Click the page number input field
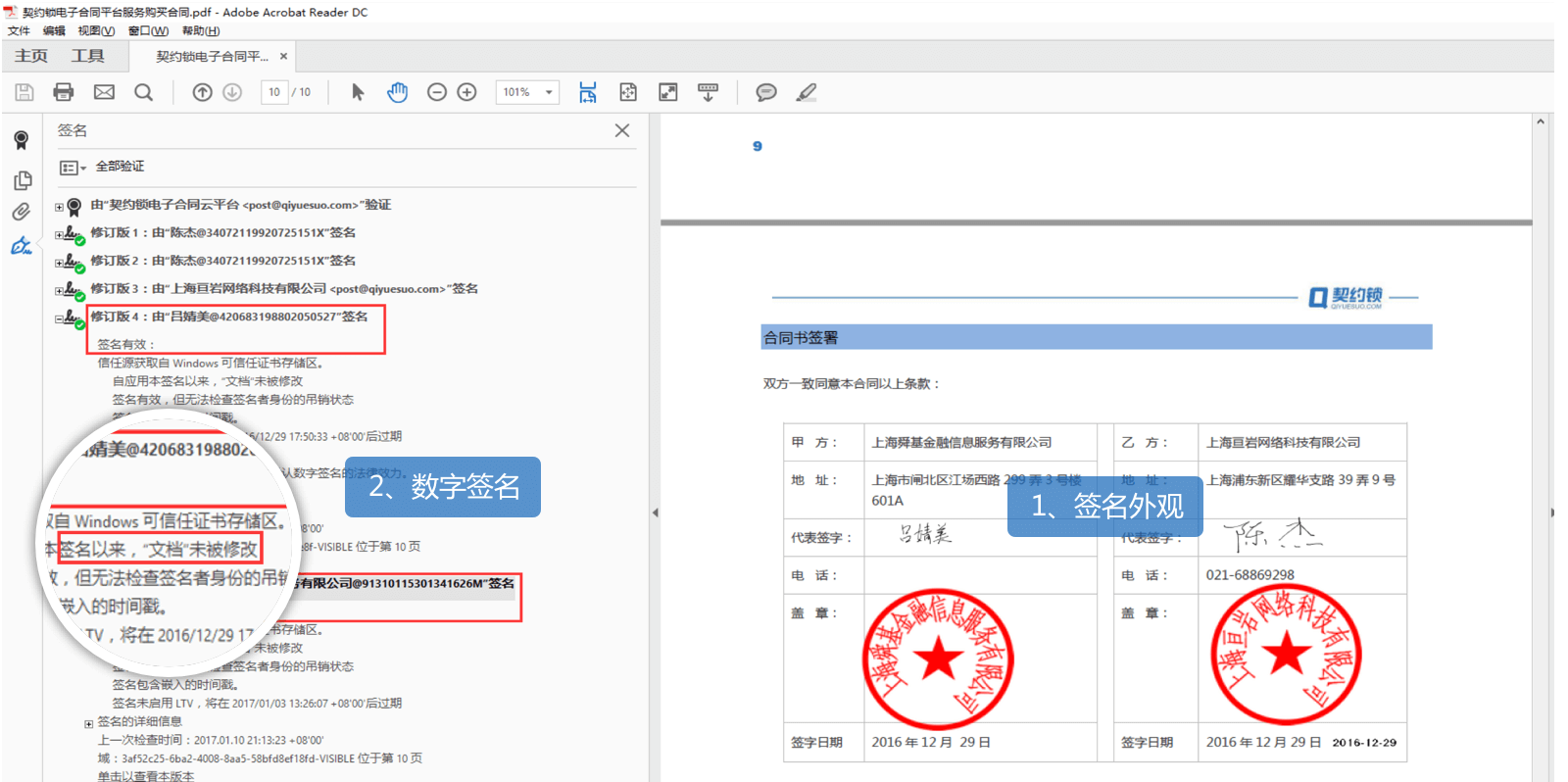This screenshot has width=1568, height=782. coord(274,92)
